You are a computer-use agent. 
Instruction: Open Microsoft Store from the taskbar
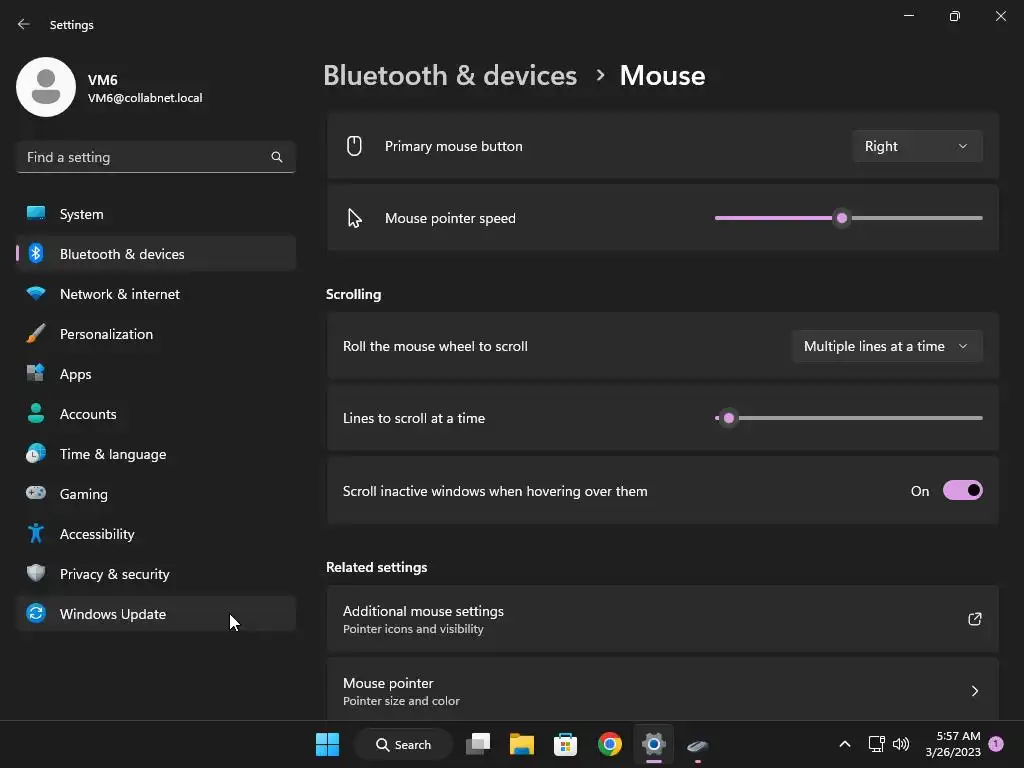(x=566, y=744)
